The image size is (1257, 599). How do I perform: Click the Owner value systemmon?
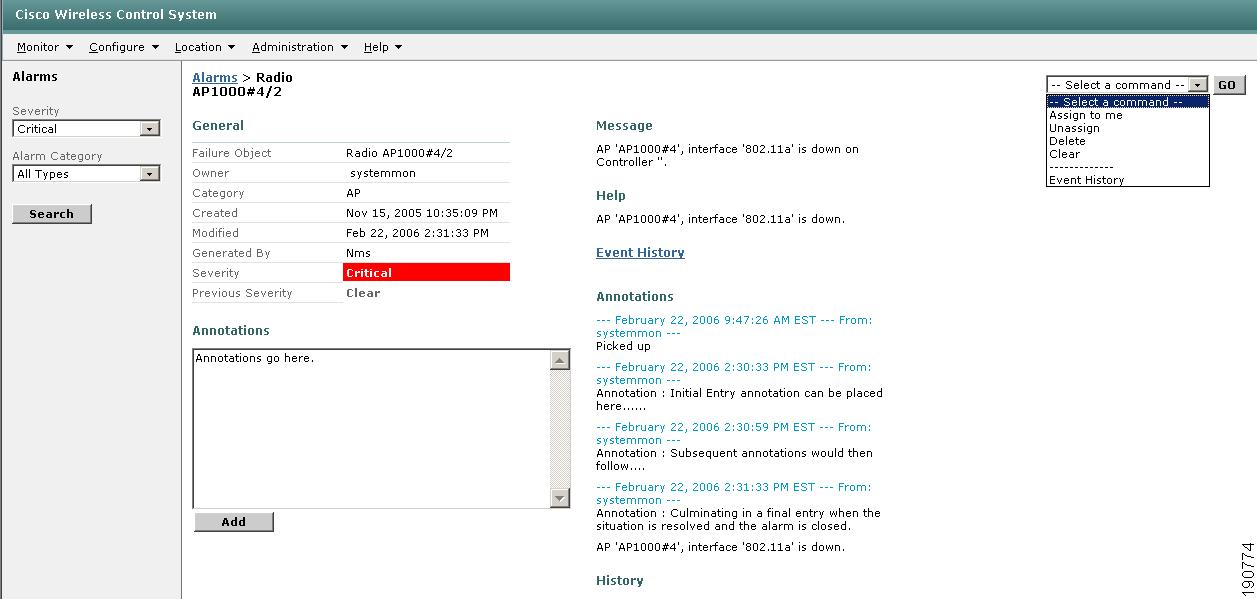(x=383, y=173)
